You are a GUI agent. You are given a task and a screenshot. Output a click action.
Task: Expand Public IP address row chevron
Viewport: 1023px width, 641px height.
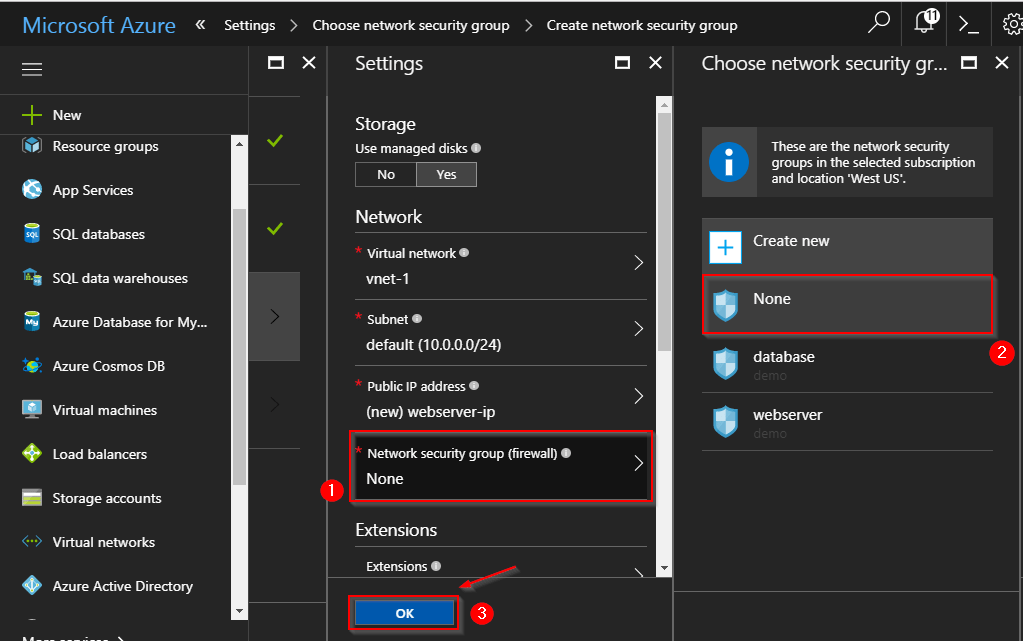pyautogui.click(x=639, y=396)
